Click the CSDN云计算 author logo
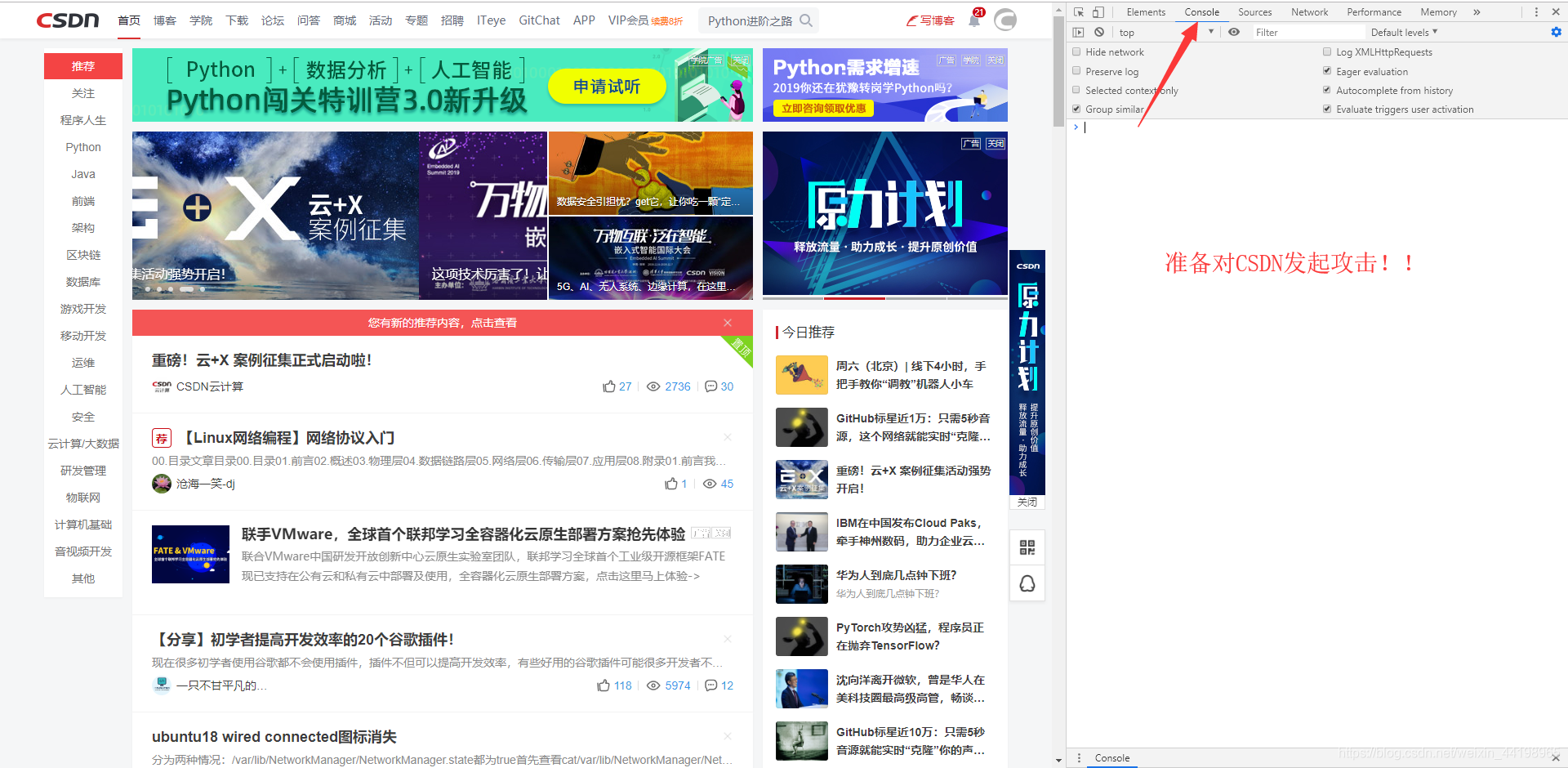Viewport: 1568px width, 768px height. pyautogui.click(x=162, y=386)
